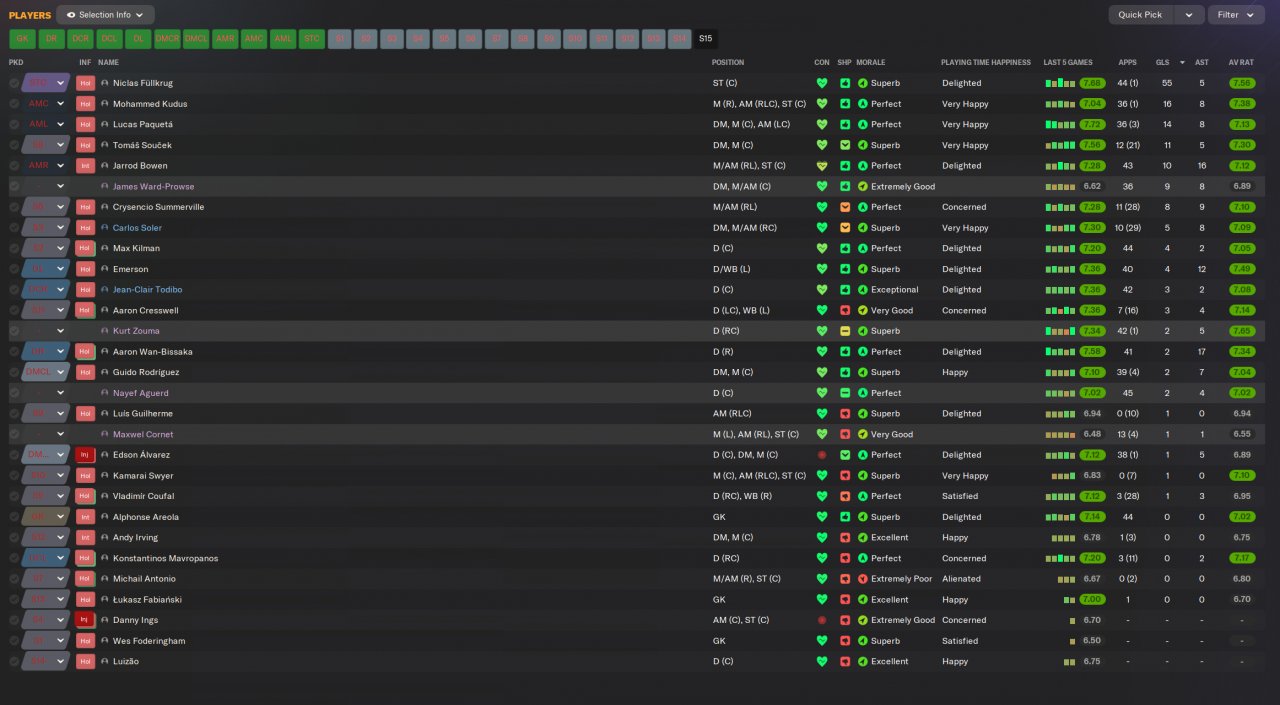Tick the pick checkbox for Luizão
Image resolution: width=1280 pixels, height=705 pixels.
tap(14, 662)
